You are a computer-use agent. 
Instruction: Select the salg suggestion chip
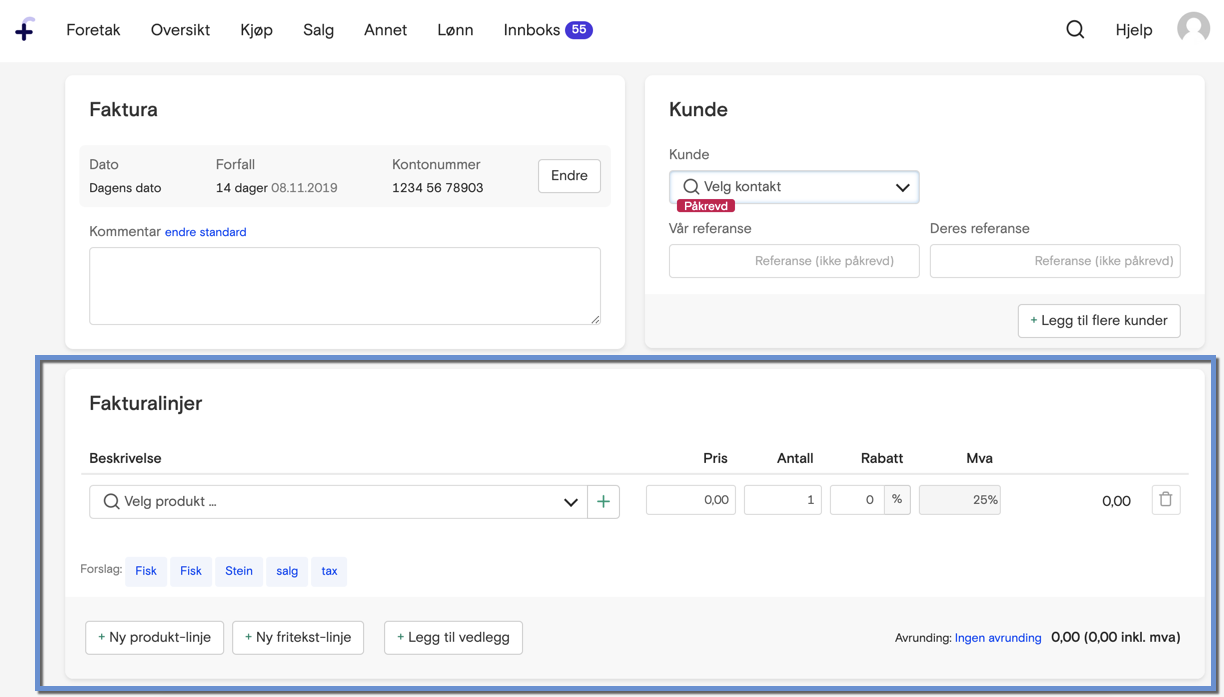(287, 571)
